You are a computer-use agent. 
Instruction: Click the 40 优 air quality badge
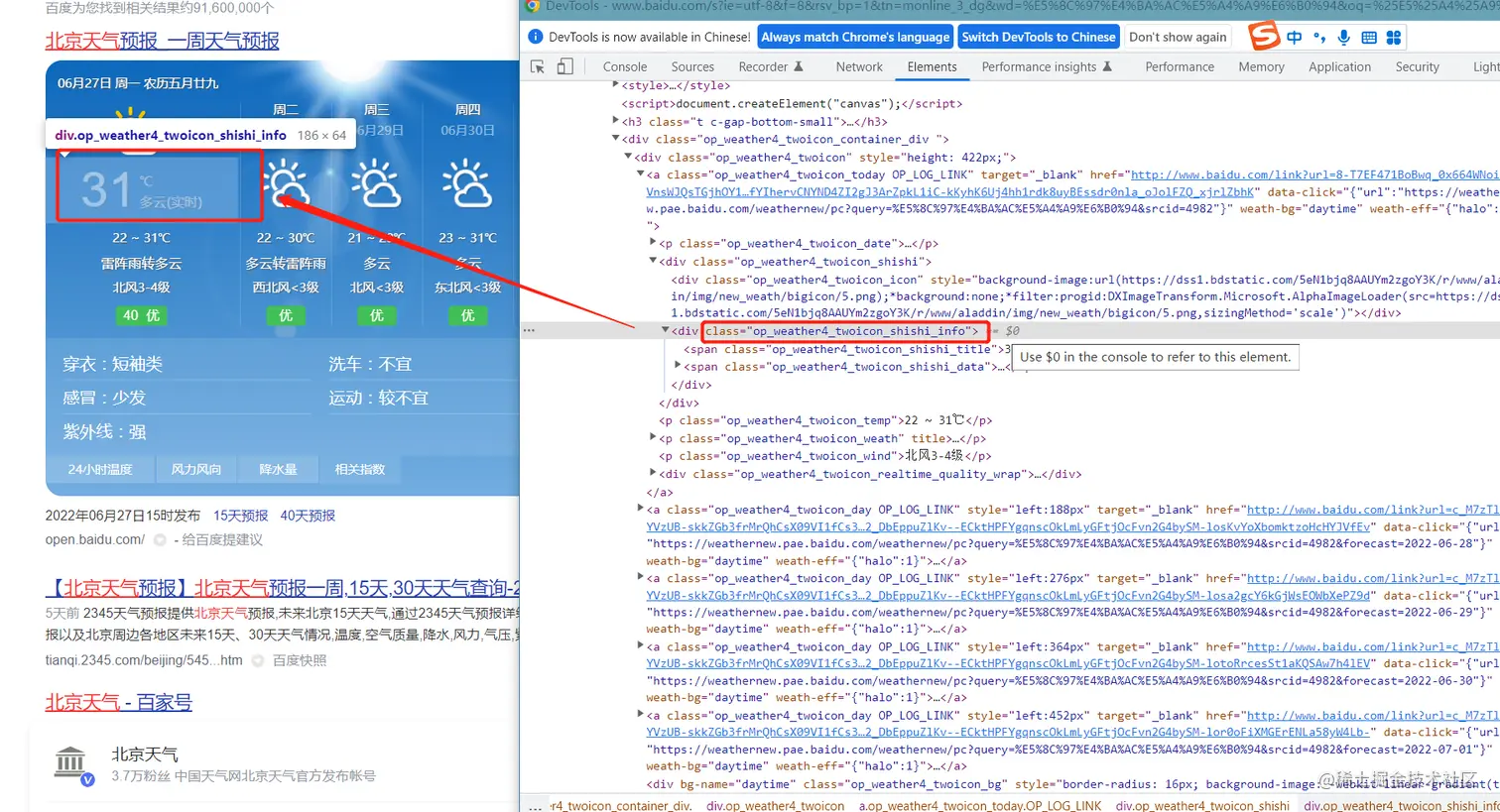click(x=141, y=315)
